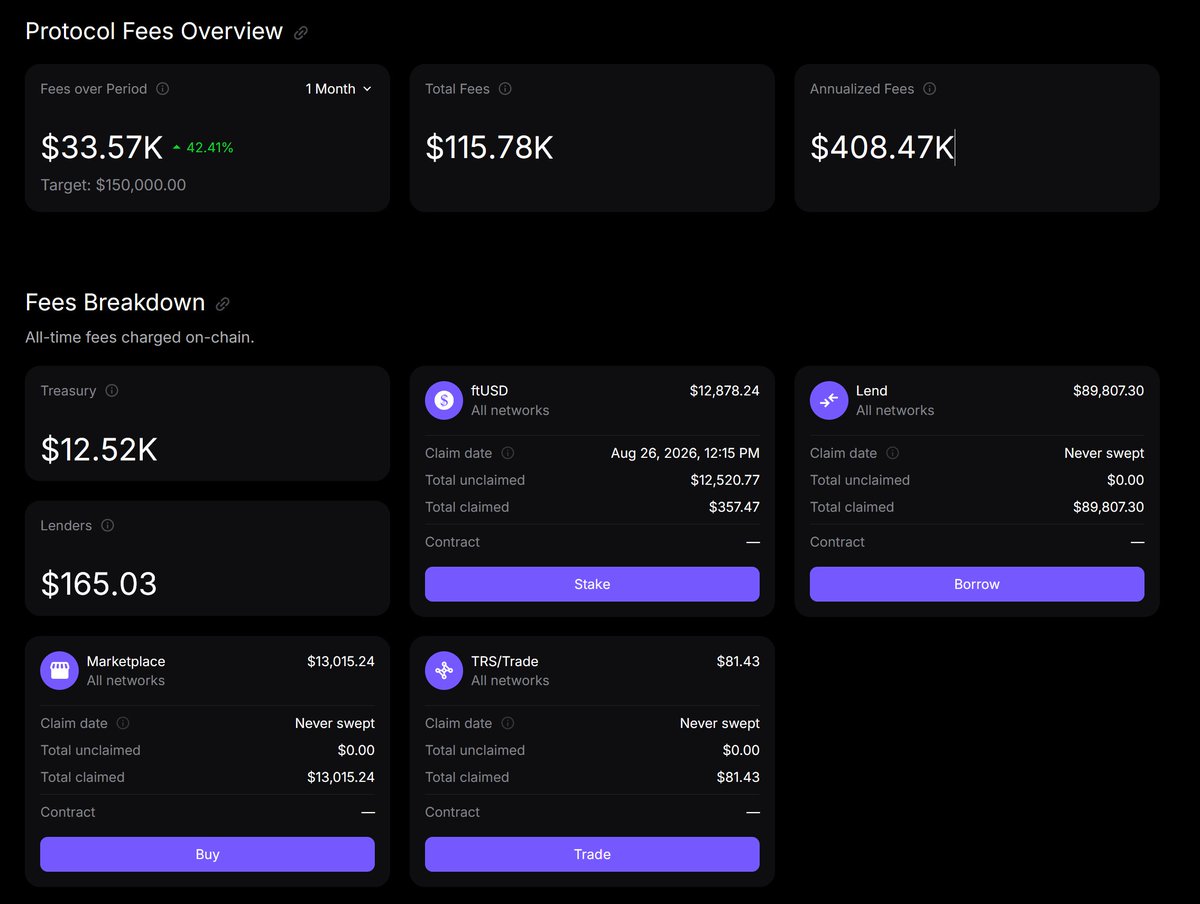The width and height of the screenshot is (1200, 904).
Task: Info icon by Lend Claim date
Action: coord(893,453)
